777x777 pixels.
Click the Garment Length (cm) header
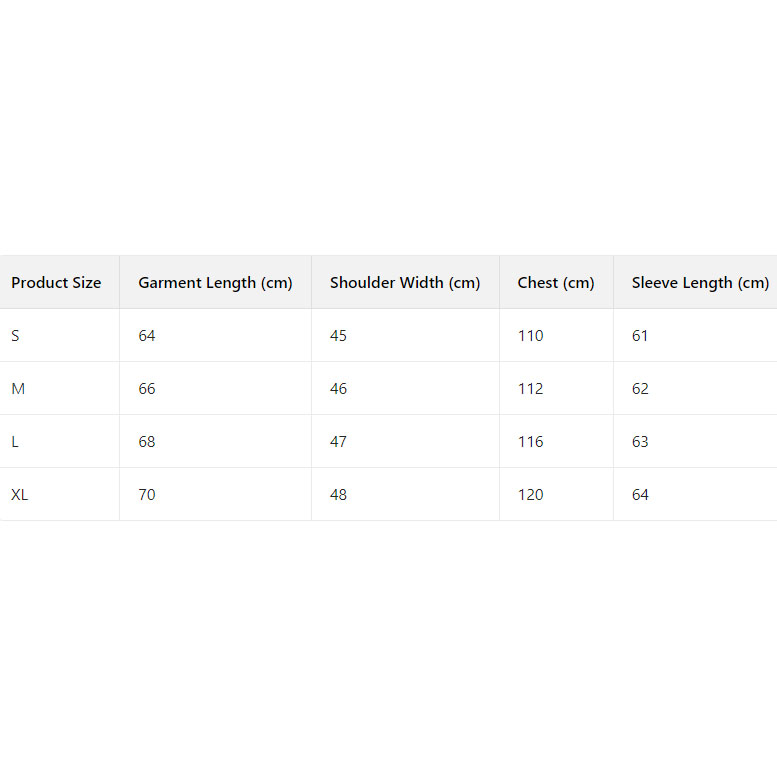click(215, 283)
